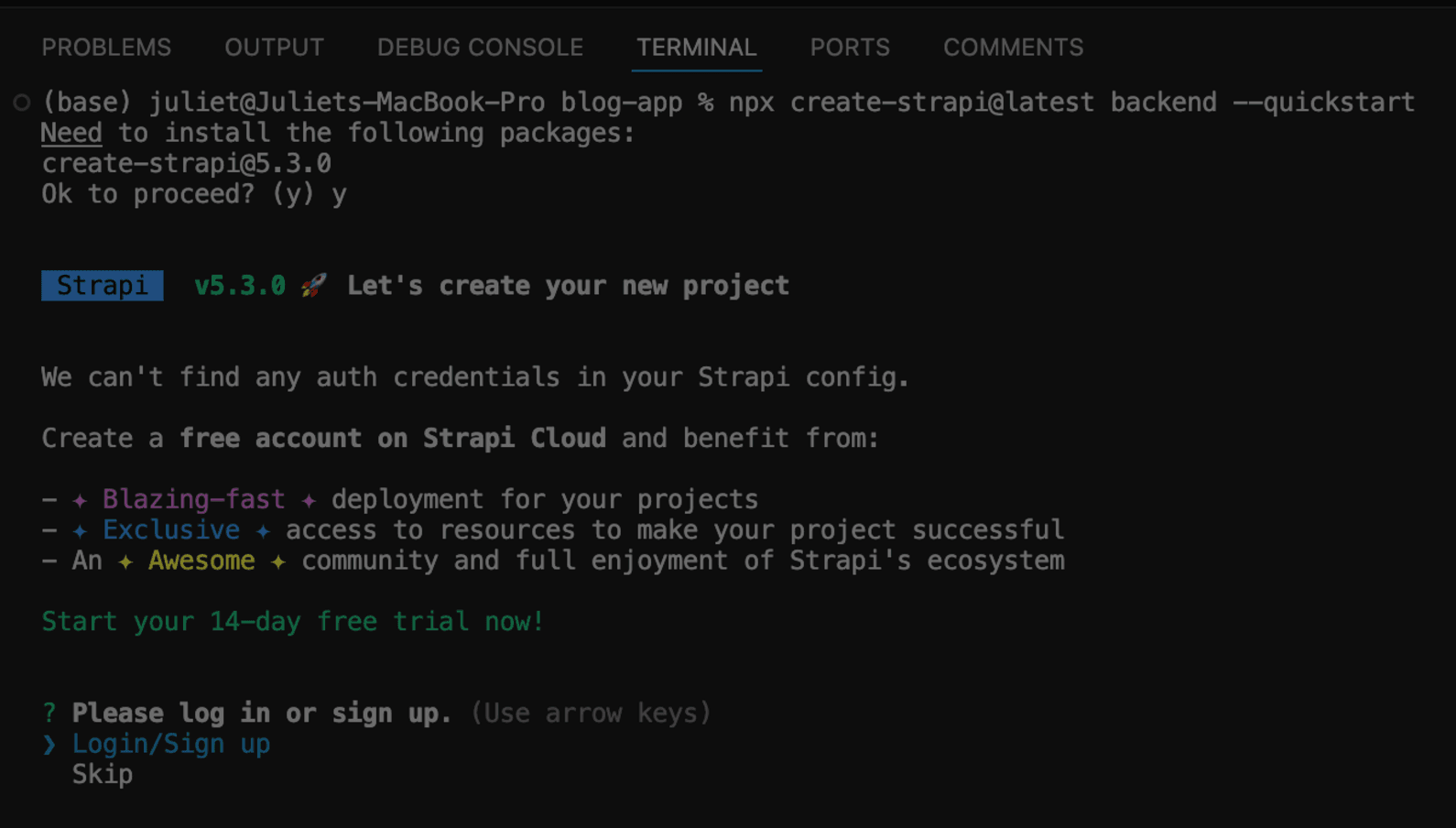Click the blue Exclusive text
The height and width of the screenshot is (828, 1456).
tap(171, 530)
